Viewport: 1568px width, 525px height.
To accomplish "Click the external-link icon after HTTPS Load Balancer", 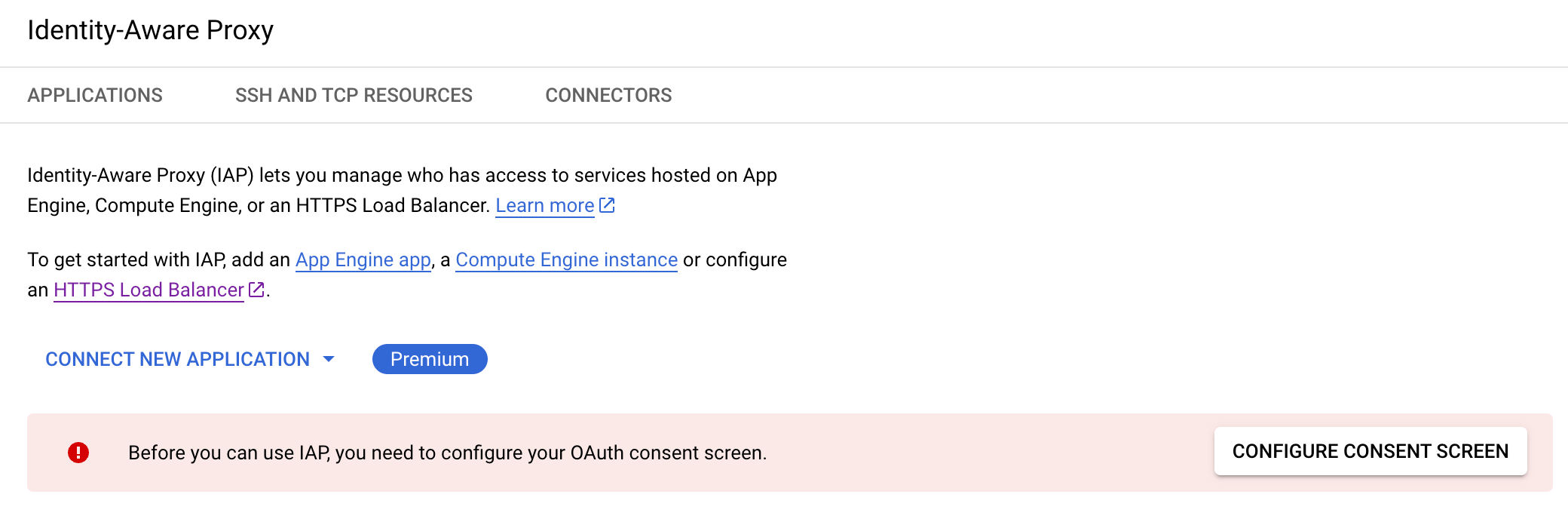I will (x=256, y=290).
